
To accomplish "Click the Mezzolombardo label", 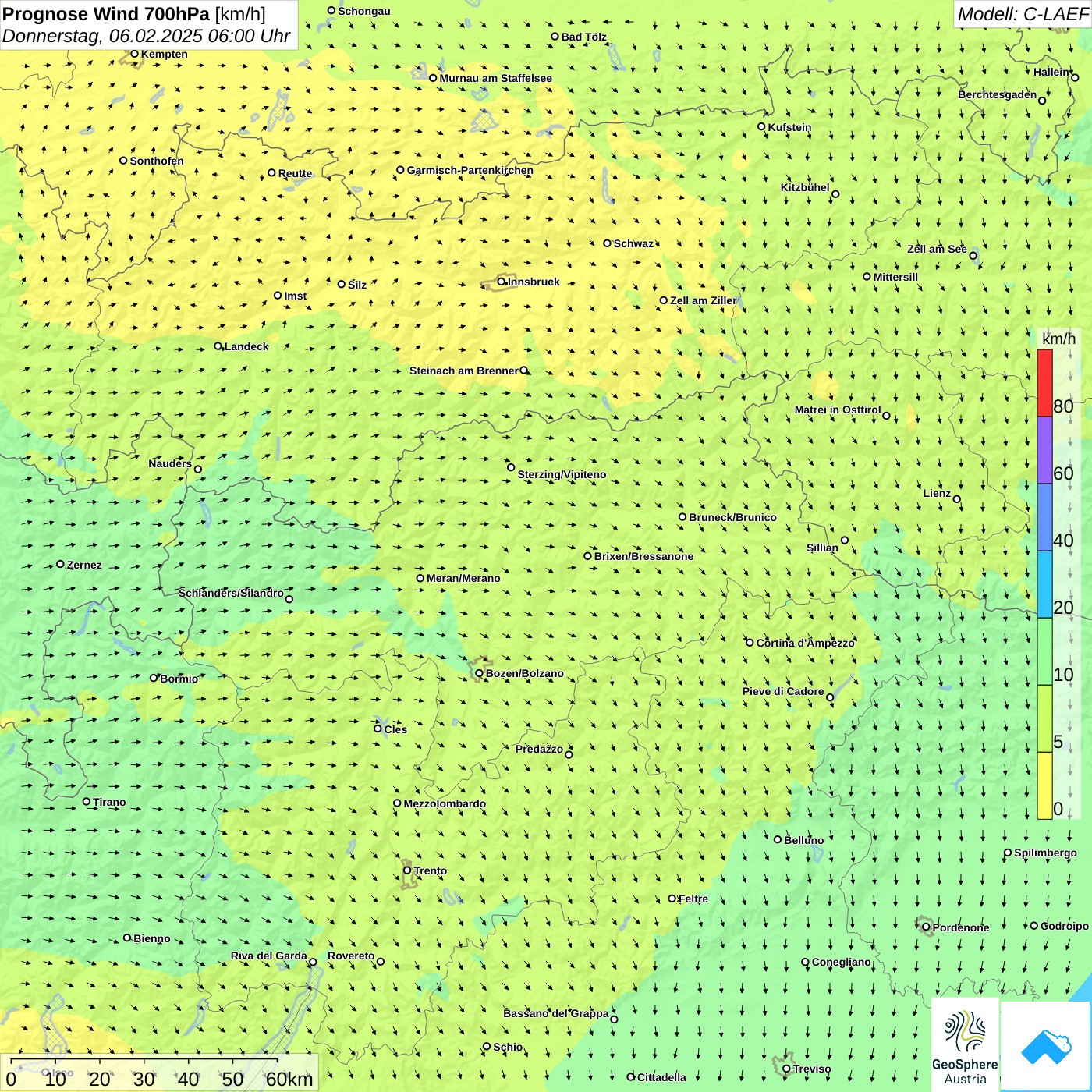I will [x=445, y=803].
